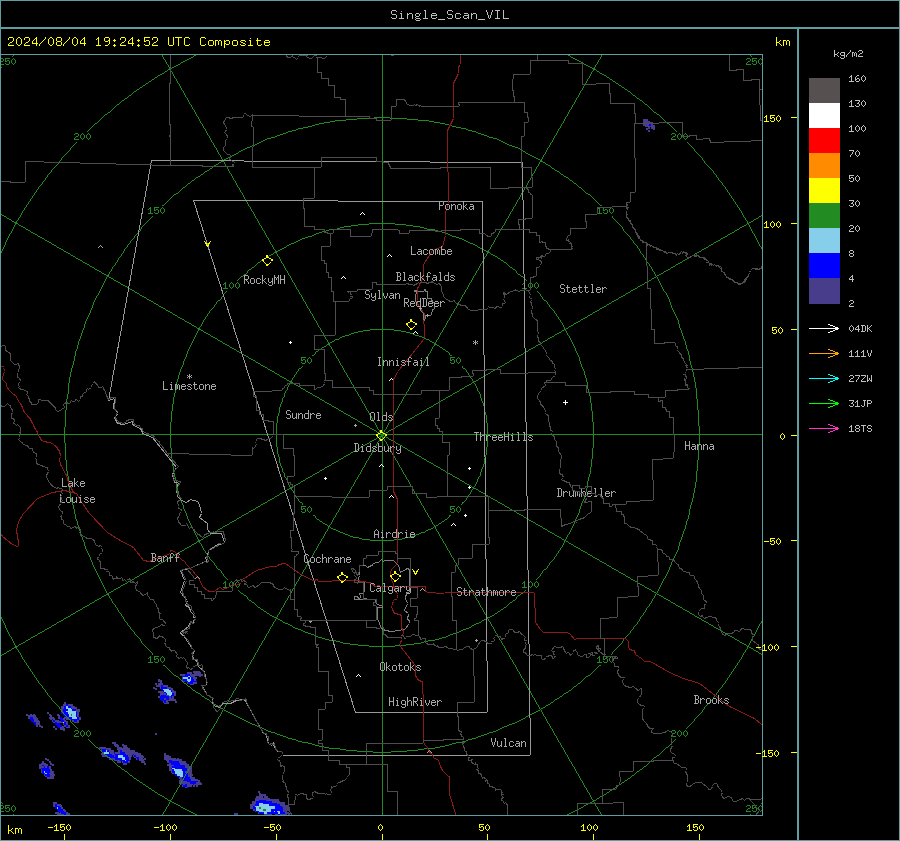
Task: Click the orange 111V arrow in legend
Action: click(x=824, y=354)
